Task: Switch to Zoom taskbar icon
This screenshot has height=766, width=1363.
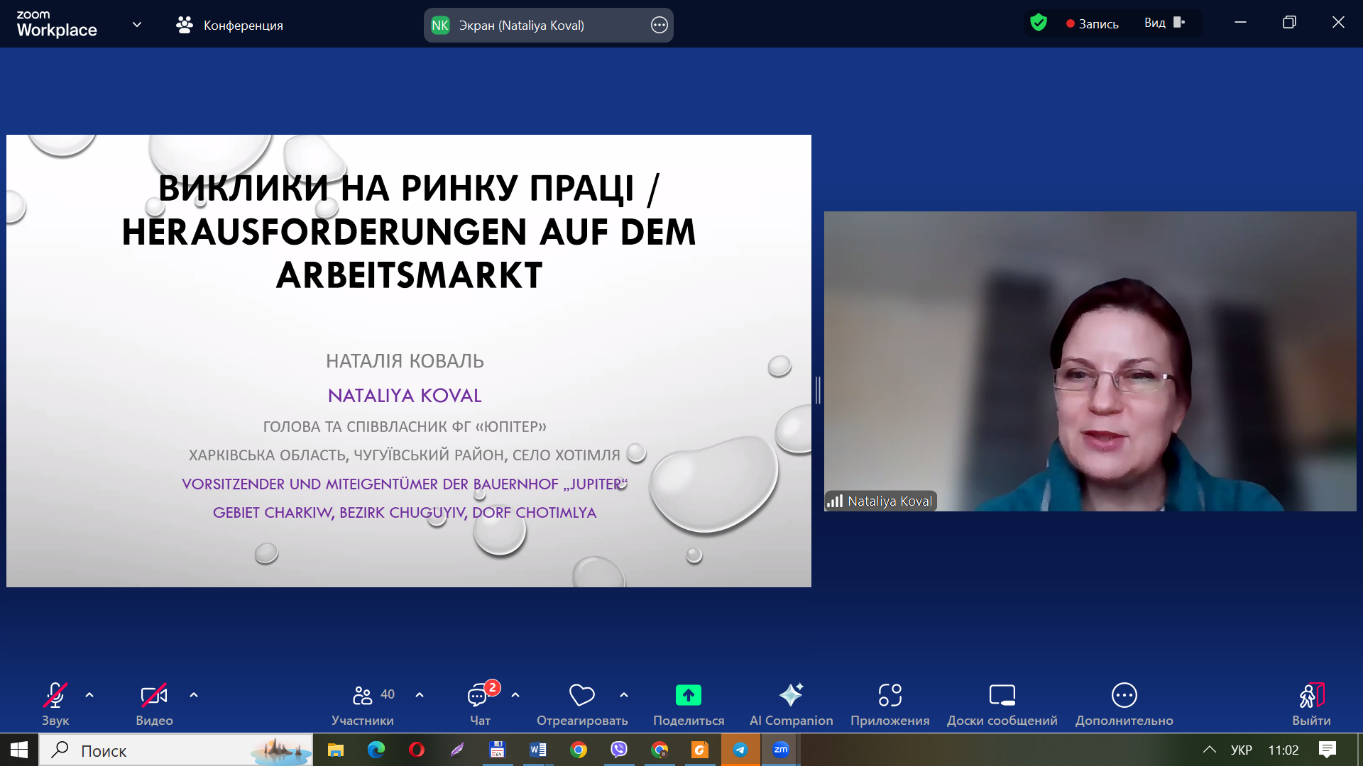Action: (x=781, y=749)
